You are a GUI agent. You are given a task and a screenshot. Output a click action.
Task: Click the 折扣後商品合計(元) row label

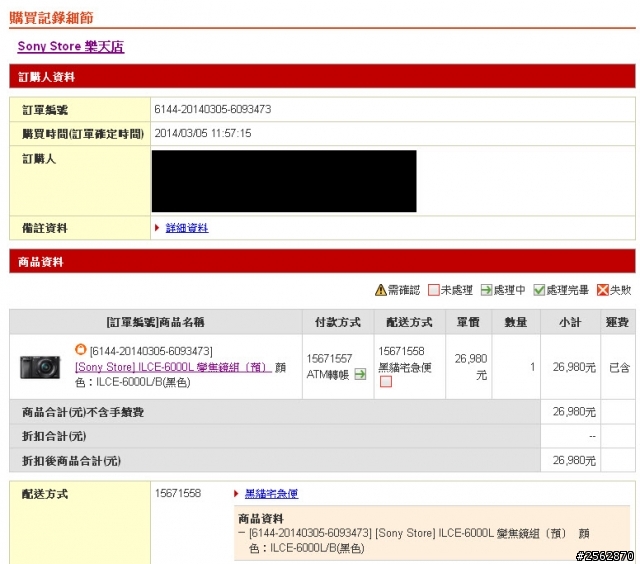point(71,461)
